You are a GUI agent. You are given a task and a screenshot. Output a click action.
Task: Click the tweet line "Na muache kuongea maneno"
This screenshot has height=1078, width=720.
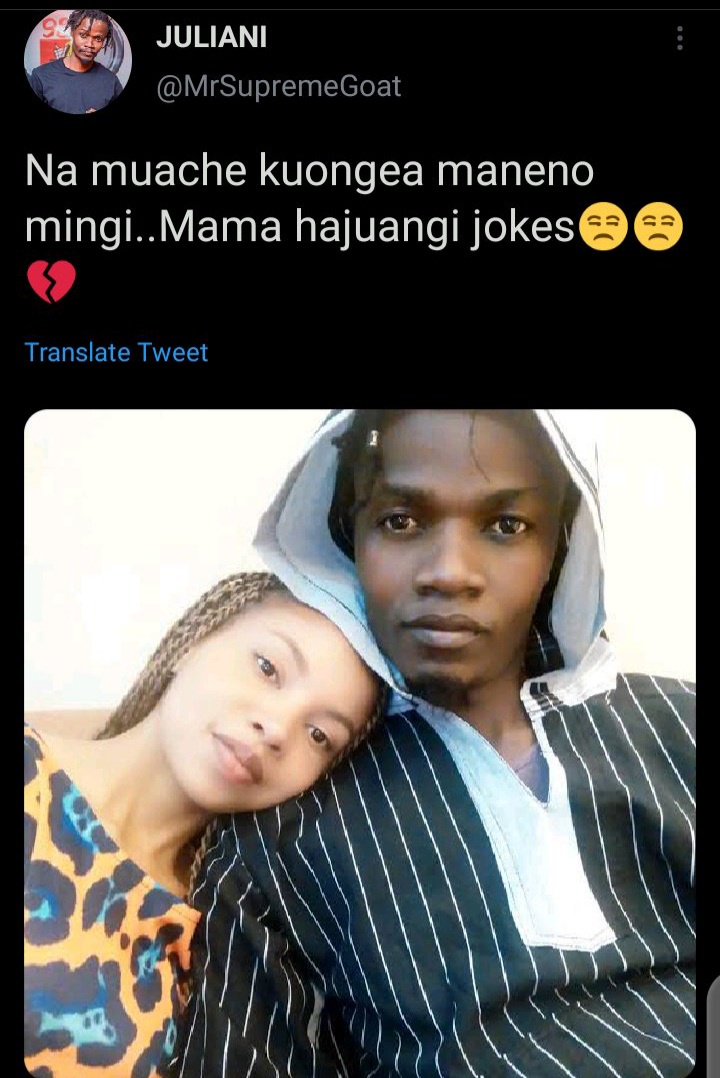point(309,172)
